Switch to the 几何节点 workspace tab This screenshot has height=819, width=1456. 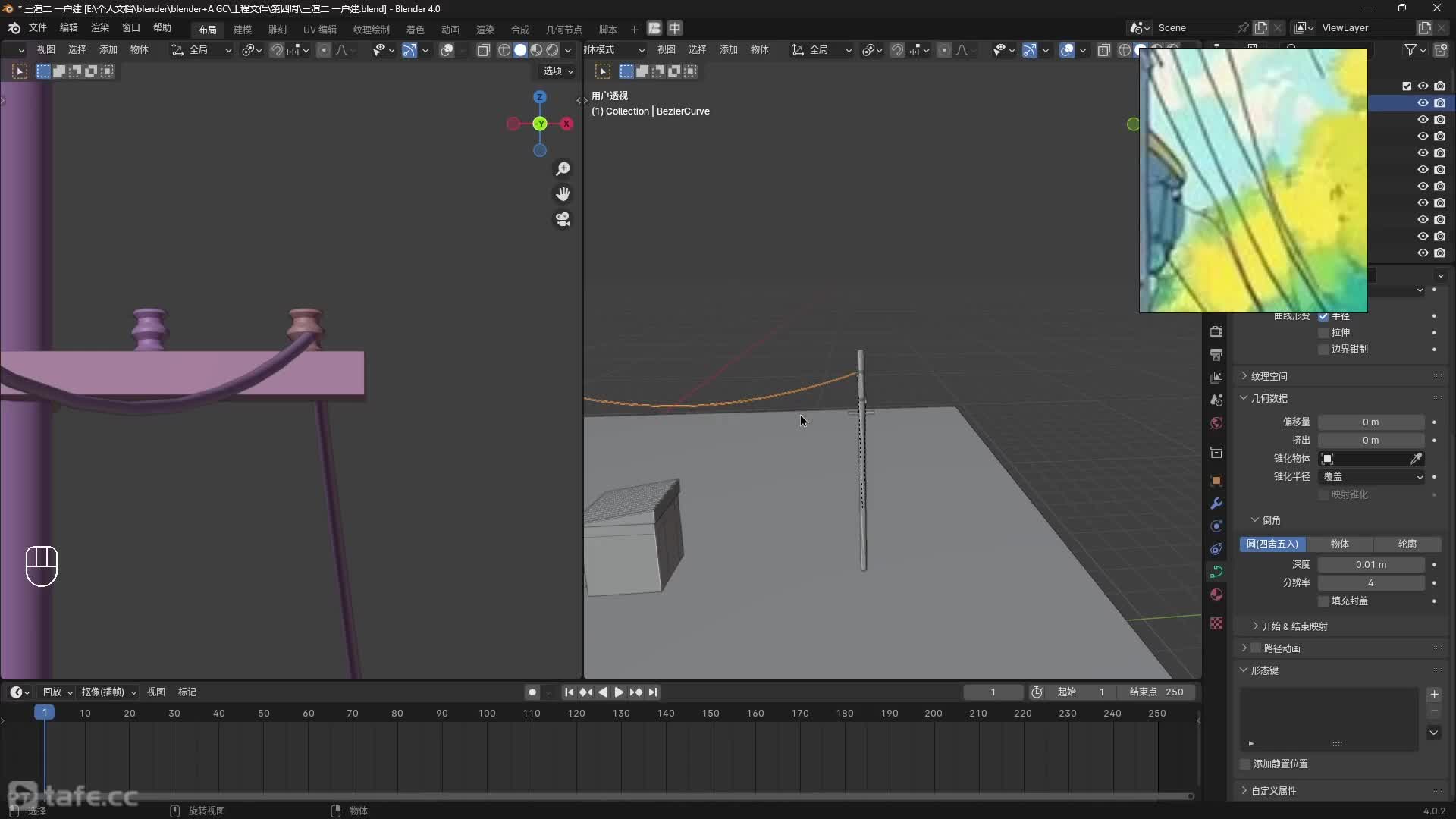click(x=563, y=29)
